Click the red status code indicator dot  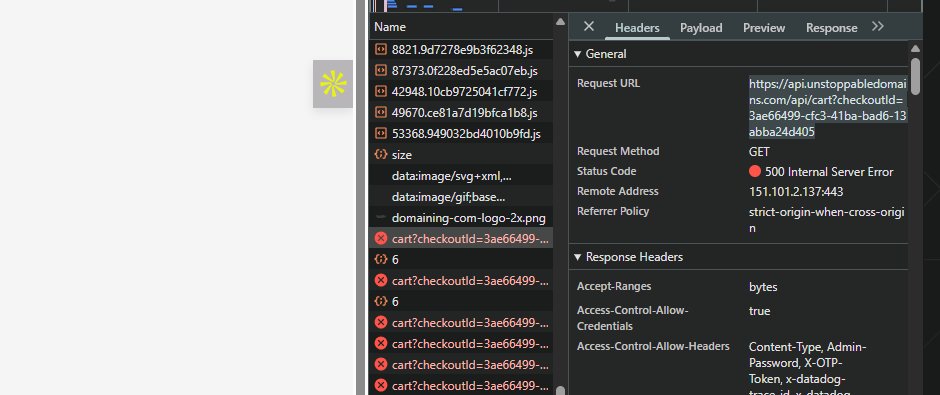(x=755, y=171)
